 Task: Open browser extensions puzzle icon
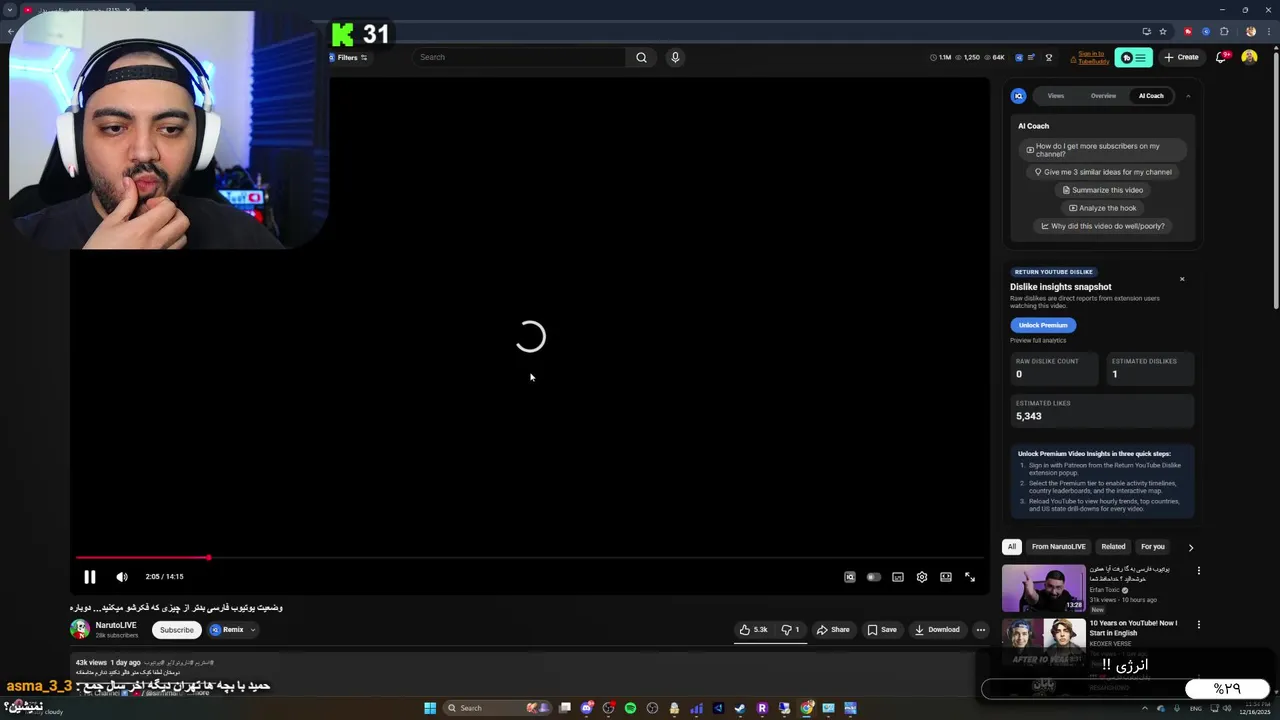pos(1224,31)
